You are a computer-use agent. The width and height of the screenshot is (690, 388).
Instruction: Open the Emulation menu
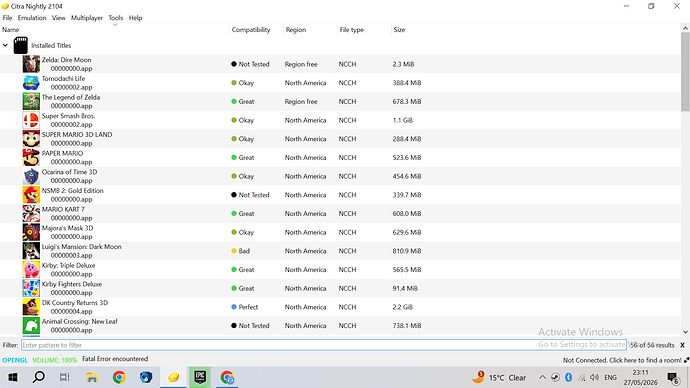[32, 18]
